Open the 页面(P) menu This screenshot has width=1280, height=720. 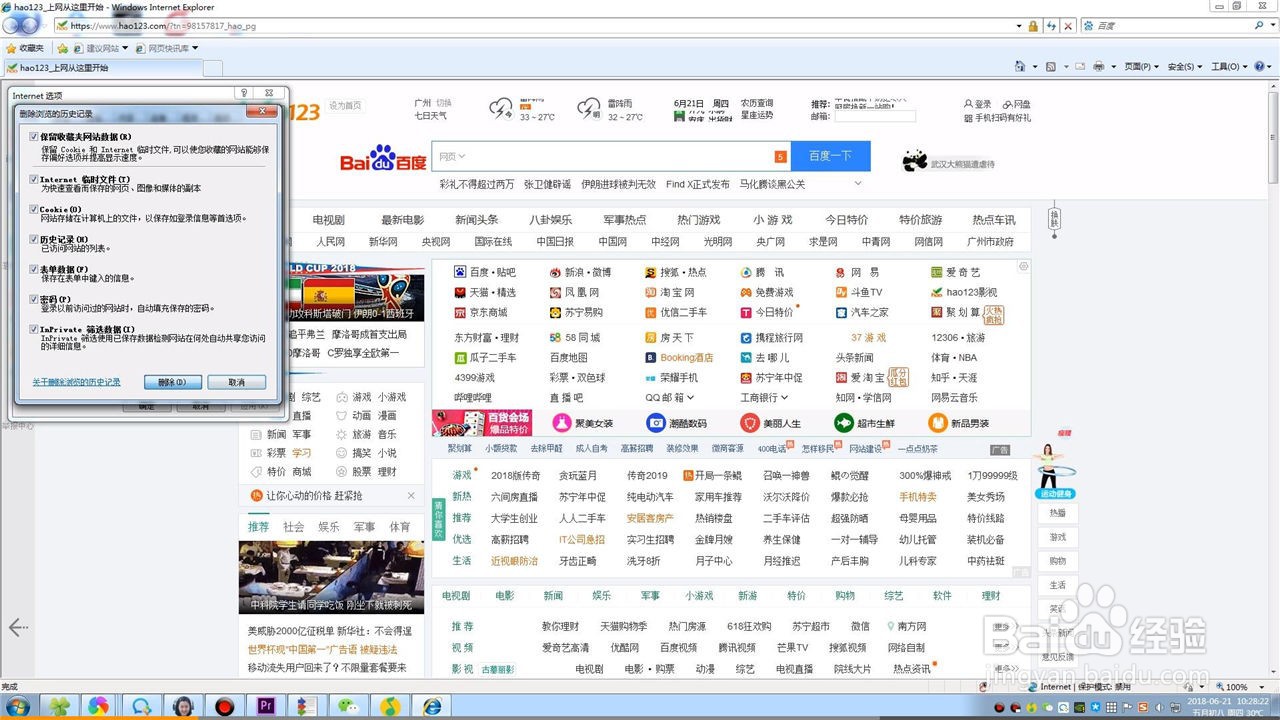[x=1142, y=66]
